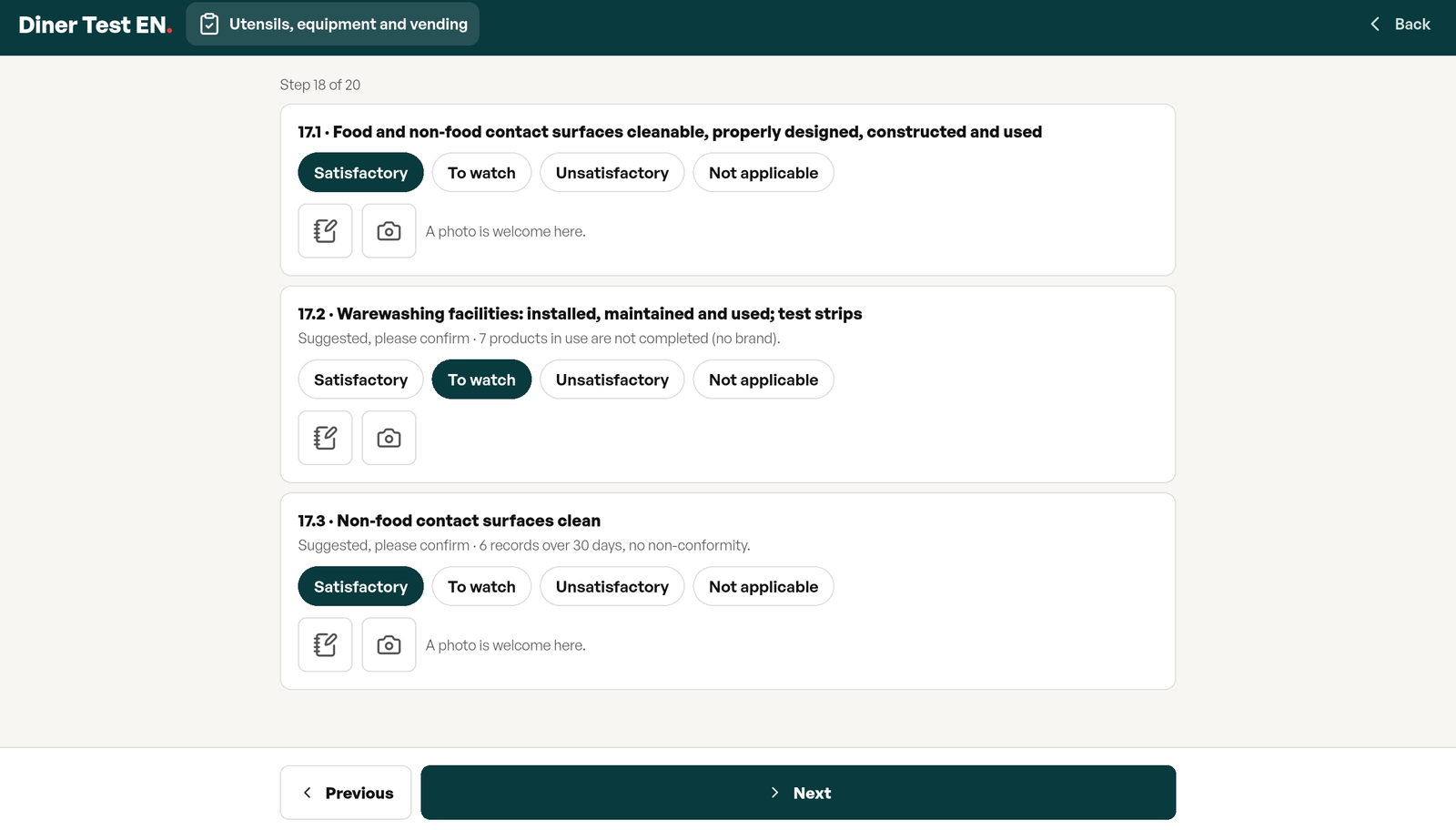The height and width of the screenshot is (830, 1456).
Task: Return to the Previous step
Action: click(346, 793)
